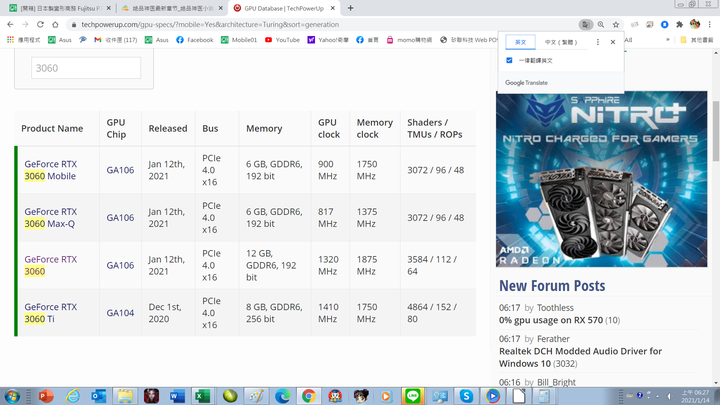Open GeForce RTX 3060 Ti link
This screenshot has width=720, height=405.
51,313
